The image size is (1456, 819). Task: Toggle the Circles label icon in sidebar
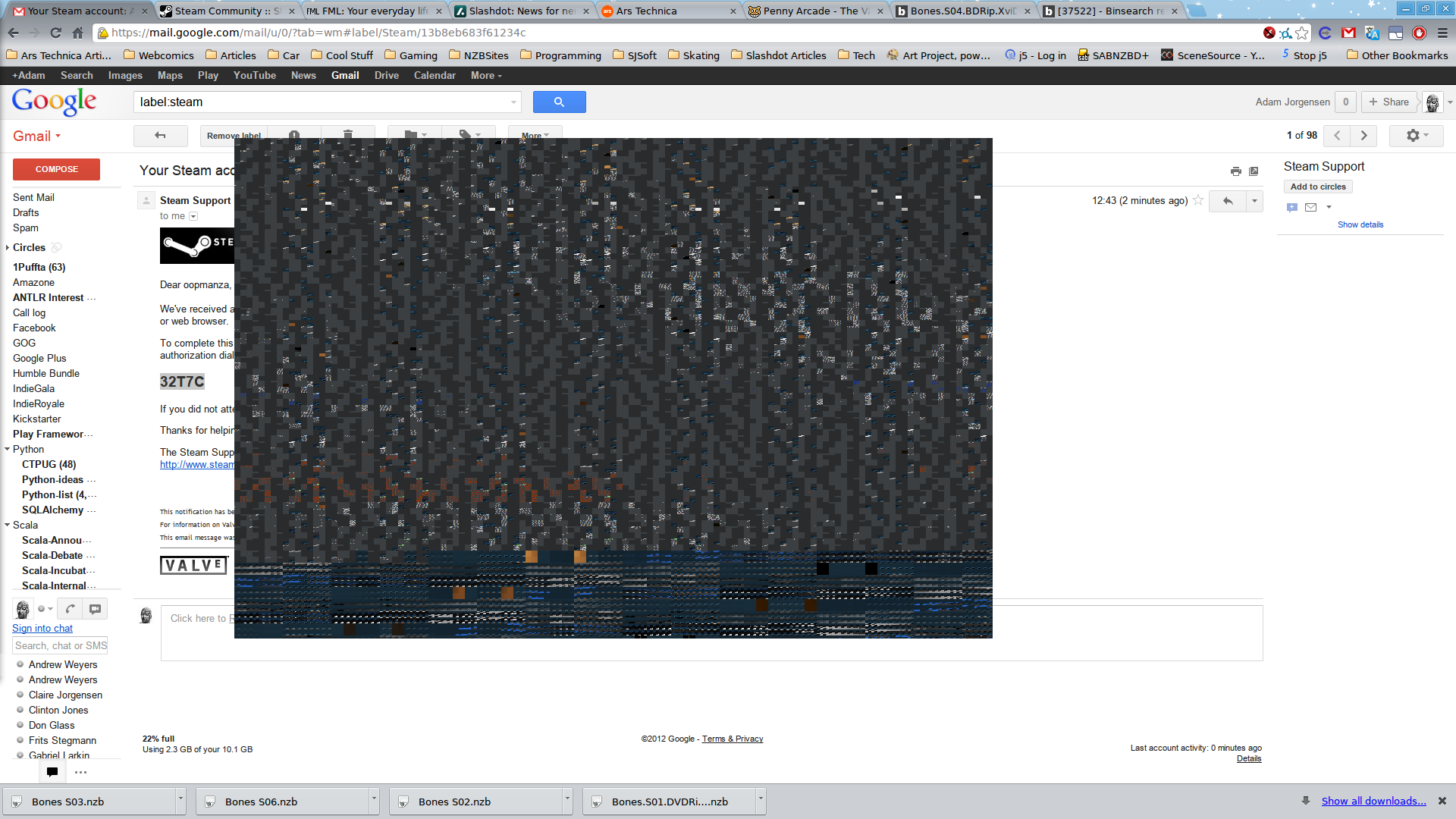[57, 247]
